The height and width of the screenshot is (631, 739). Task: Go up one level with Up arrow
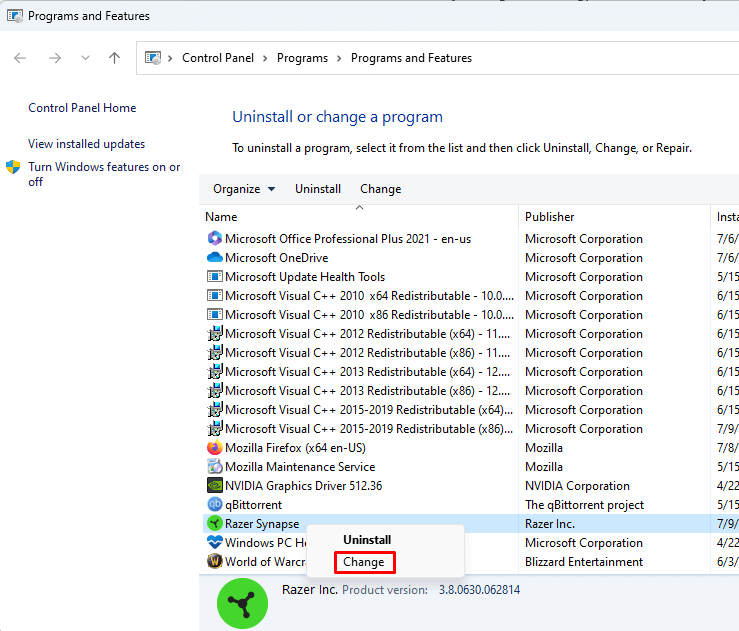[115, 58]
